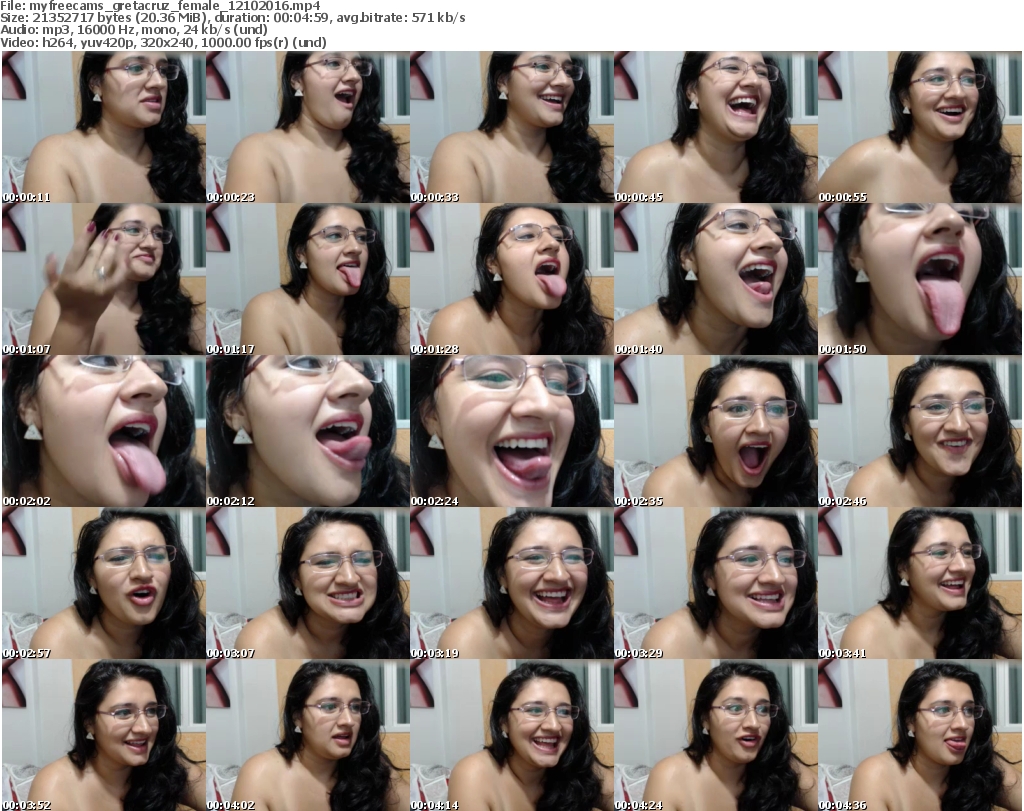Select the thumbnail stamped 00:01:50
The image size is (1024, 811).
pyautogui.click(x=920, y=279)
